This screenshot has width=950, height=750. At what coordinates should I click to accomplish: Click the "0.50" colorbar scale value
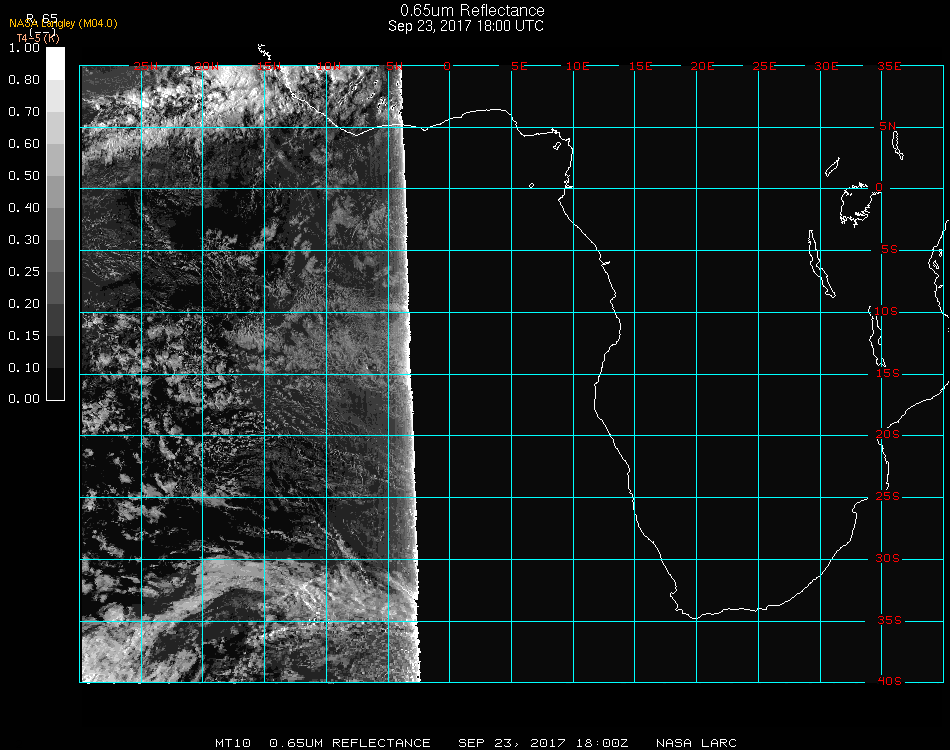pyautogui.click(x=24, y=176)
